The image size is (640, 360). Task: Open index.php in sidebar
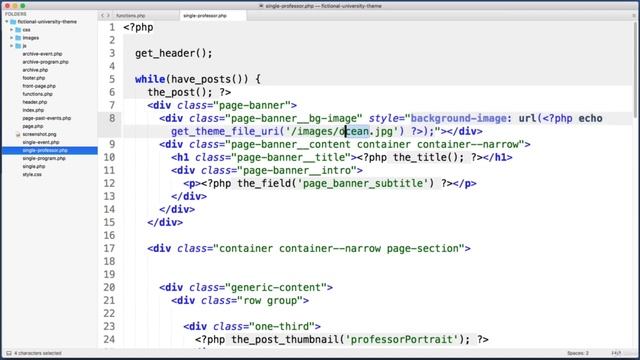[x=33, y=110]
